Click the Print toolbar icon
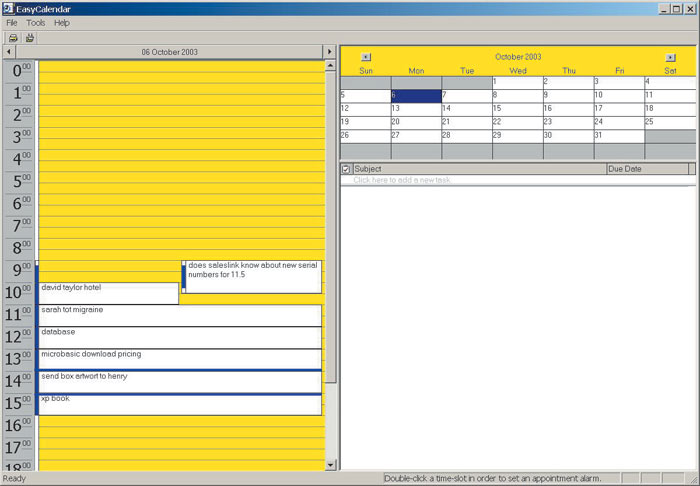Screen dimensions: 700x486 [13, 38]
